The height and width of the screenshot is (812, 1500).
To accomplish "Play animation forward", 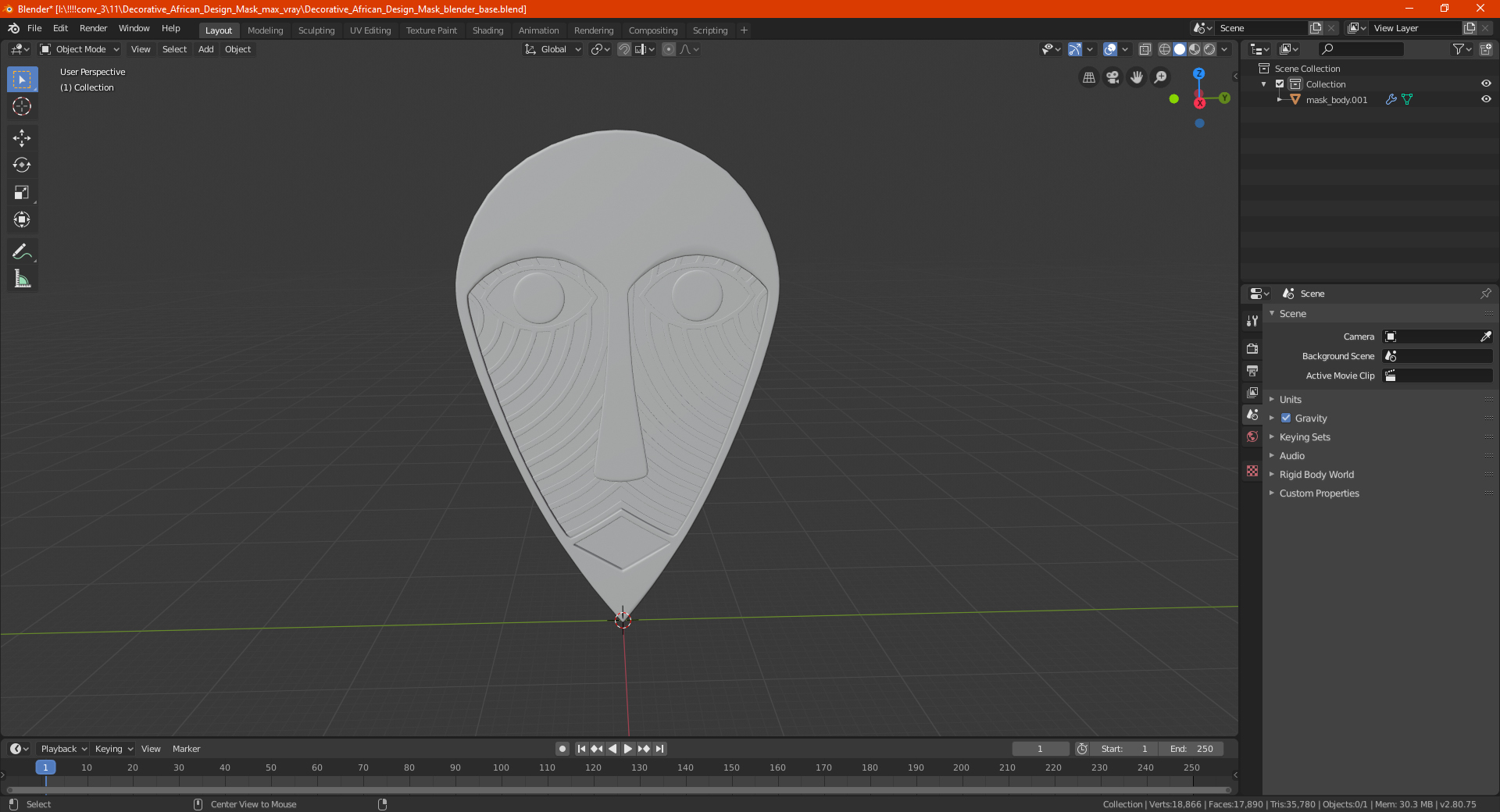I will pyautogui.click(x=628, y=749).
